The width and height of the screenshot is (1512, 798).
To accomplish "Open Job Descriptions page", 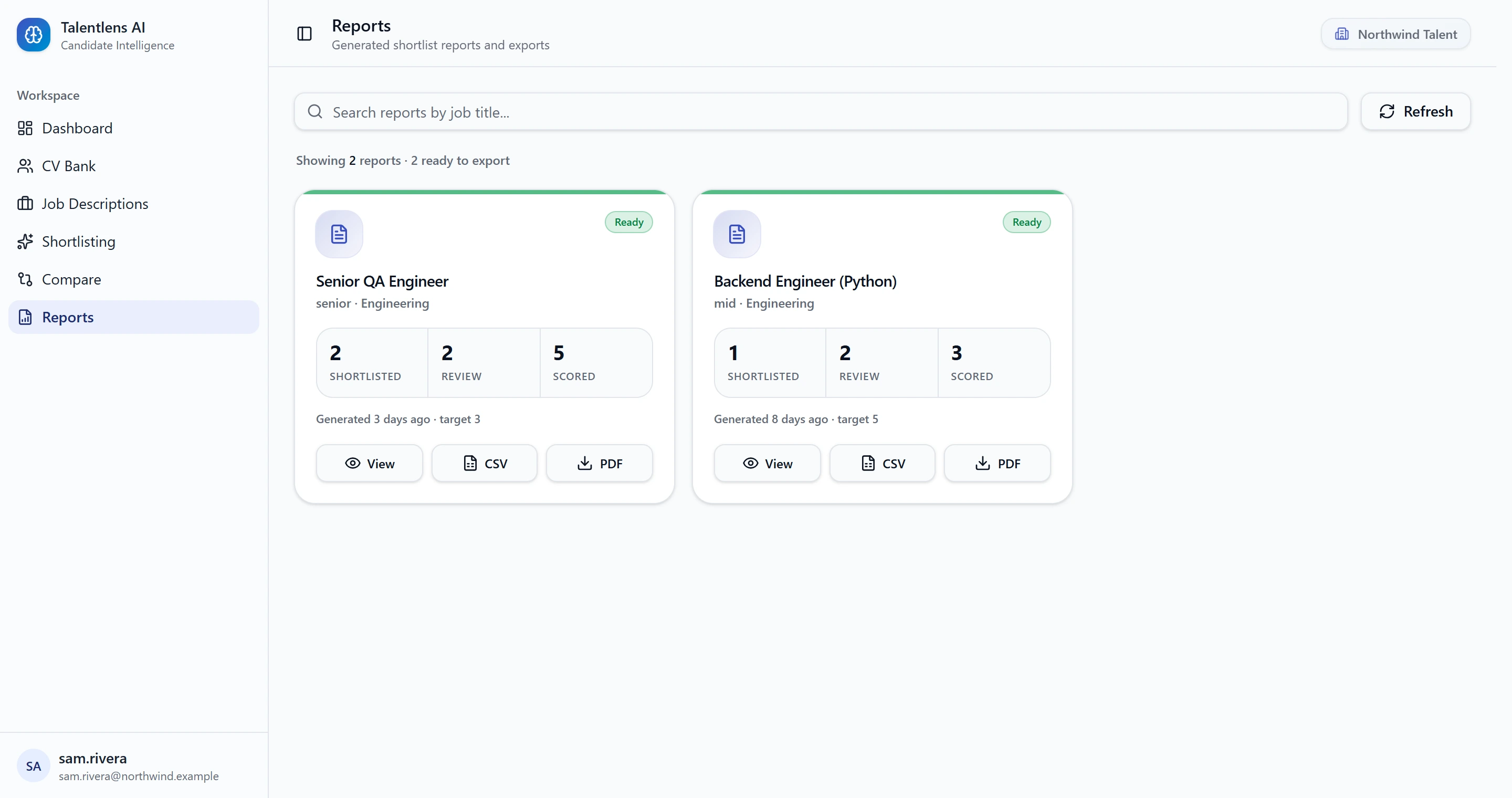I will pos(134,204).
